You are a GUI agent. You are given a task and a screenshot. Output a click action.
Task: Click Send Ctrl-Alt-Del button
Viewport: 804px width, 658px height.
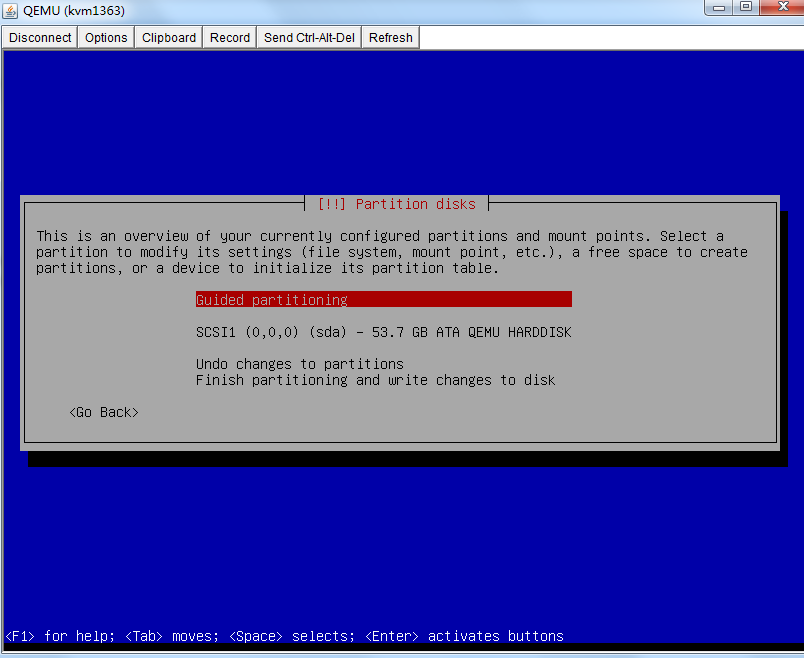(309, 37)
